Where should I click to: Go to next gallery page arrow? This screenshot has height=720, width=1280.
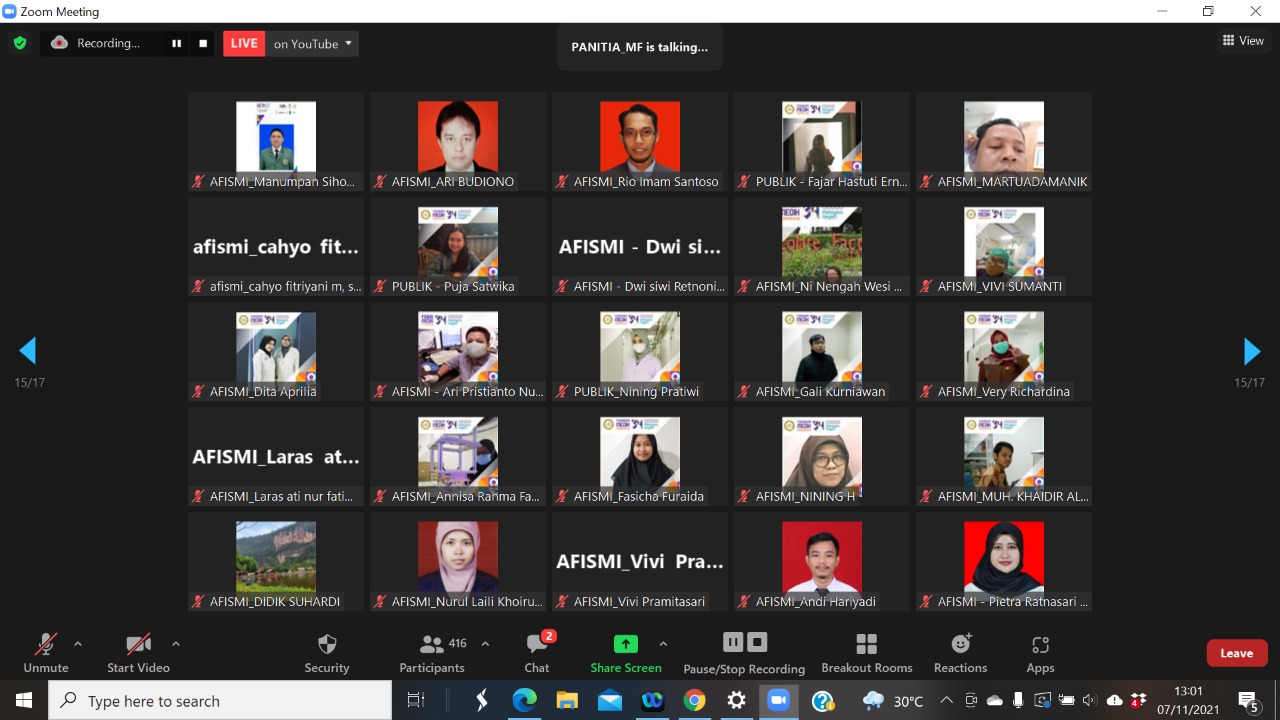(x=1251, y=351)
